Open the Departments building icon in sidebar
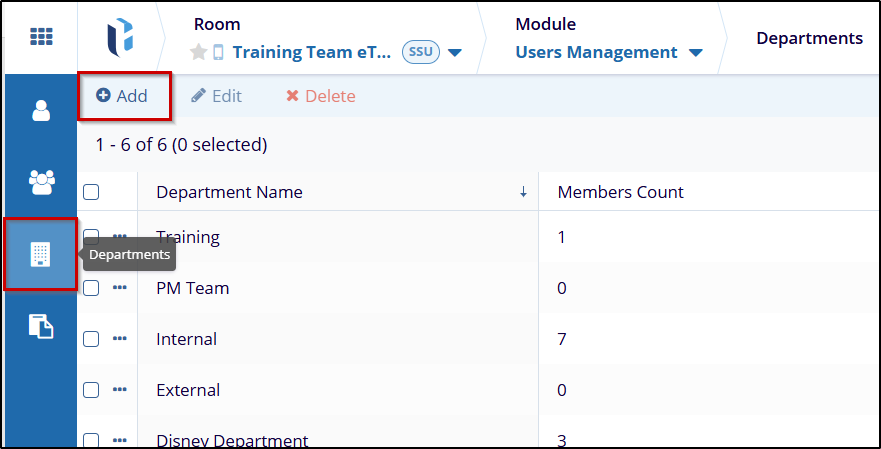This screenshot has width=881, height=449. pos(40,255)
